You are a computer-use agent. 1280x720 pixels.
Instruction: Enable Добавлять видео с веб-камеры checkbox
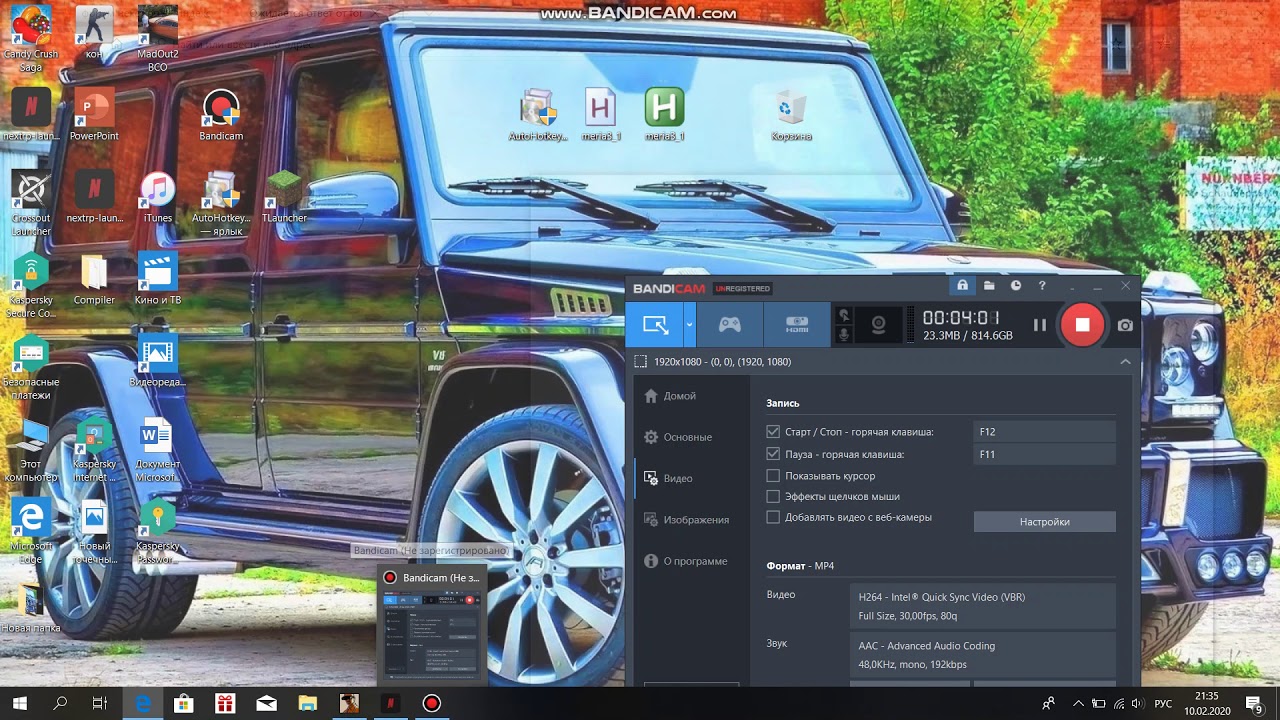773,517
